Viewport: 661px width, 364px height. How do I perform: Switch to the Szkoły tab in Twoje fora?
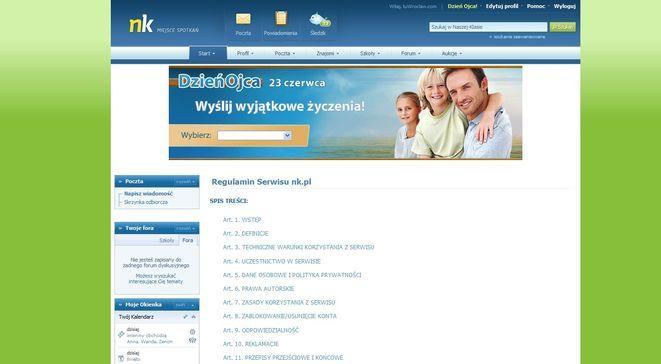(167, 240)
